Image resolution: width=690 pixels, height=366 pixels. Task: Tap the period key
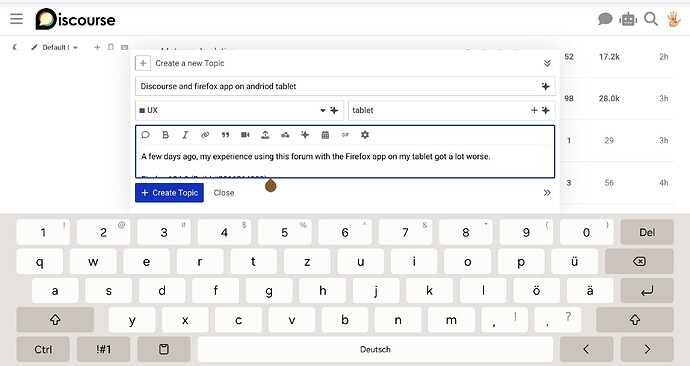(558, 320)
